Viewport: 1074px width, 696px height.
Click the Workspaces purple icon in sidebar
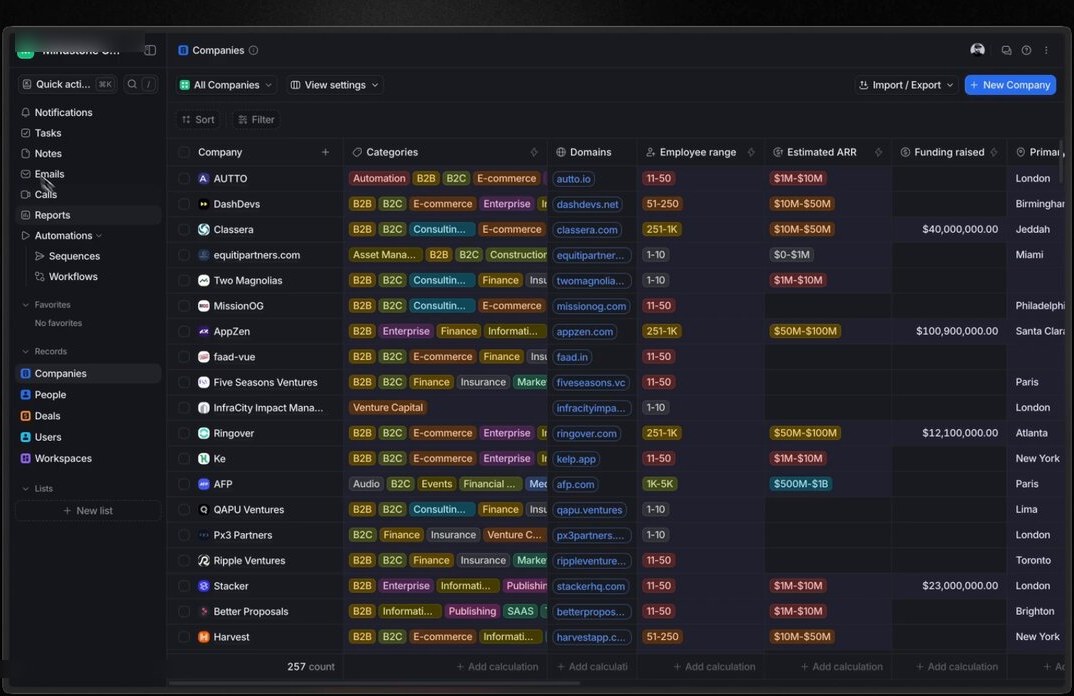25,458
